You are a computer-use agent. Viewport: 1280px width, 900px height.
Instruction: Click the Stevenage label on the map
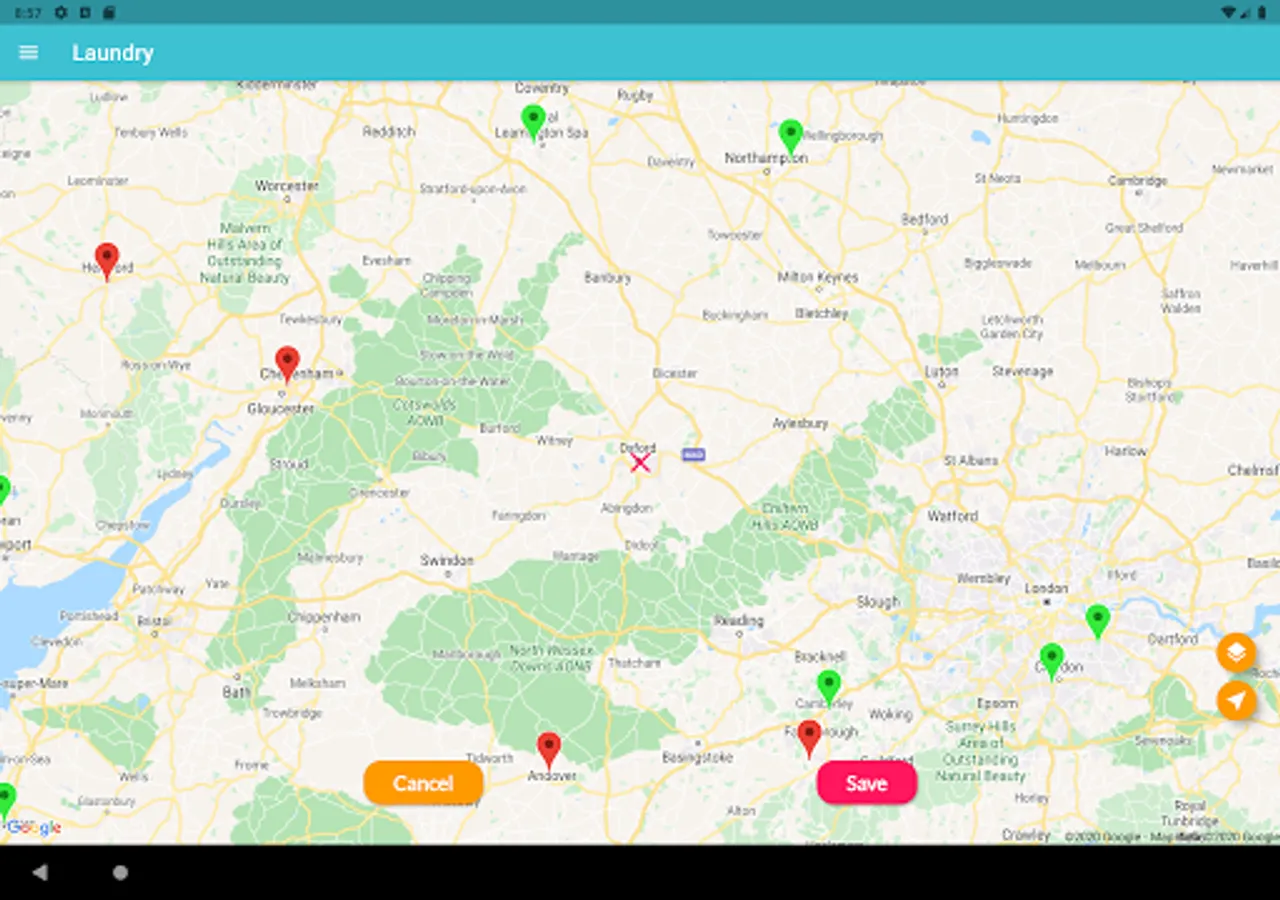pyautogui.click(x=1022, y=371)
